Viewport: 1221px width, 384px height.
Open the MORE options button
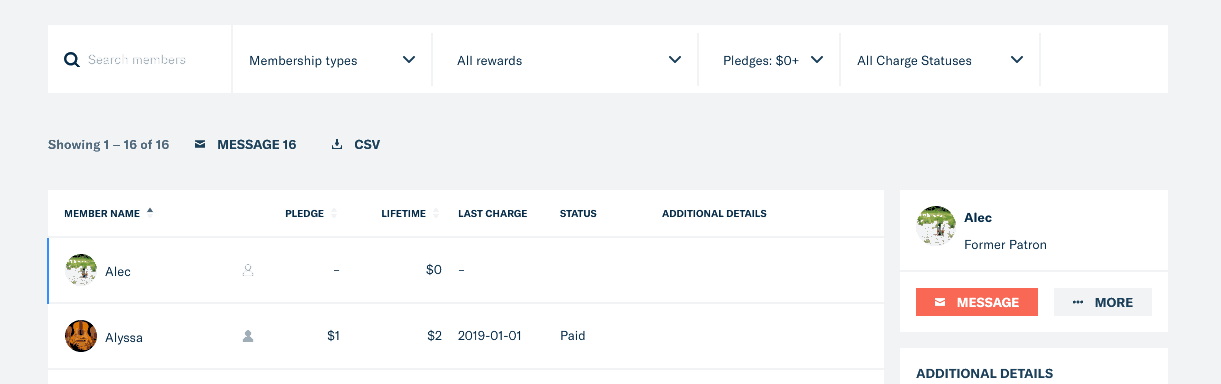coord(1103,302)
